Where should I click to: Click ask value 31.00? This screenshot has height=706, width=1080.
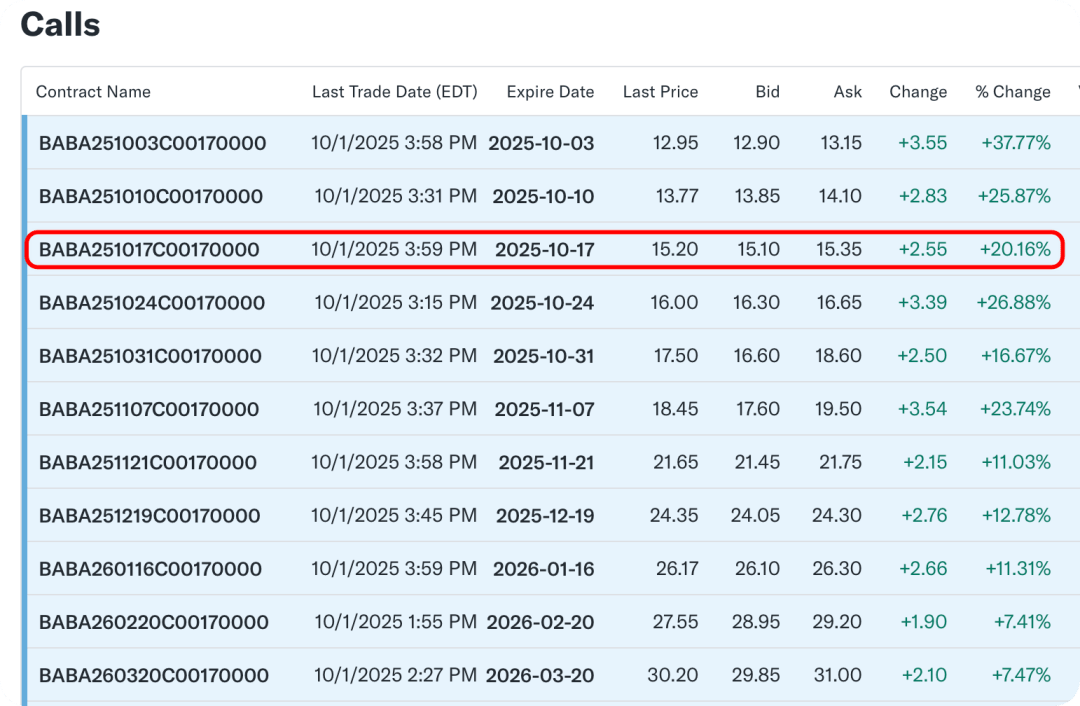coord(838,675)
